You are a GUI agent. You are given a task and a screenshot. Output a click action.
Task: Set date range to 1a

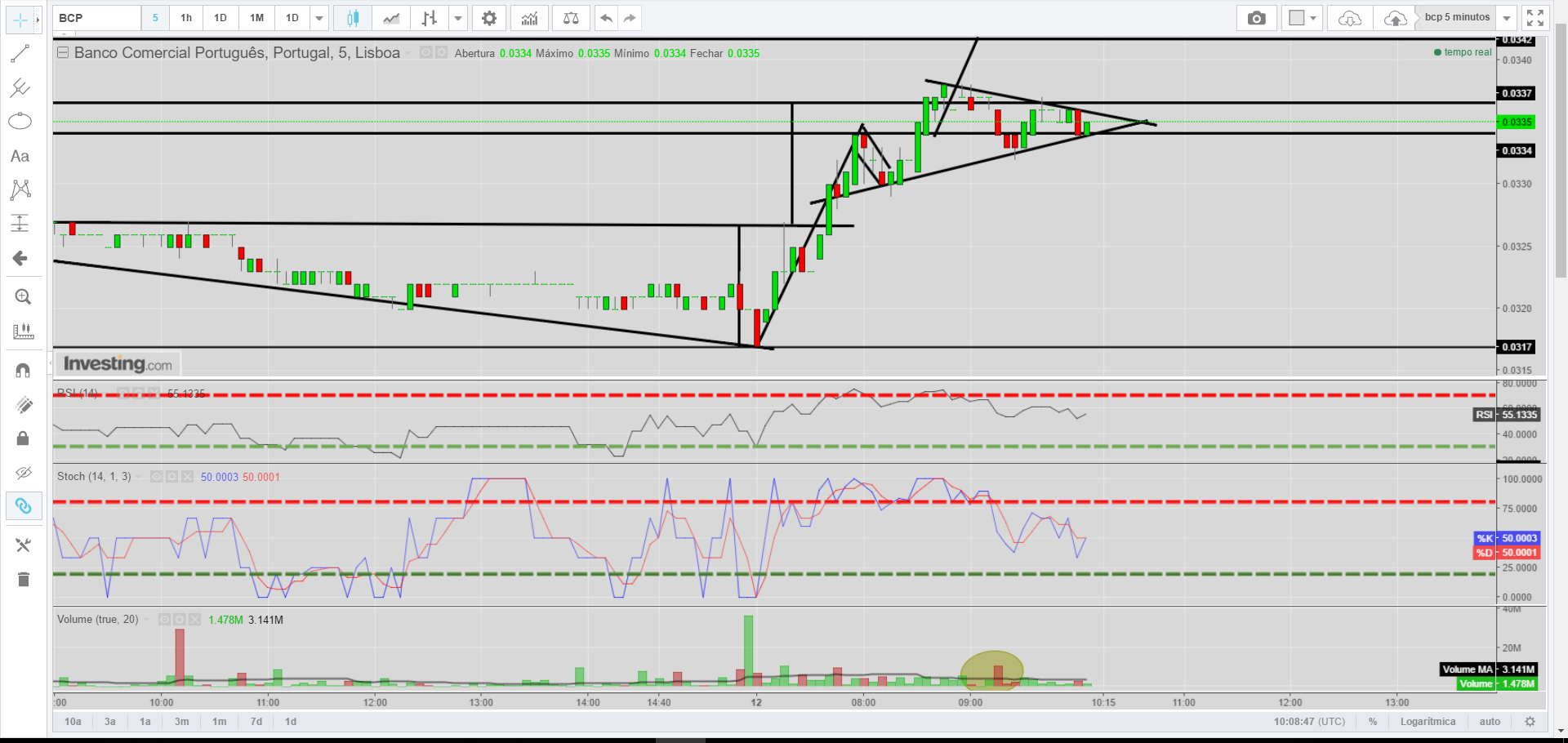[x=145, y=722]
